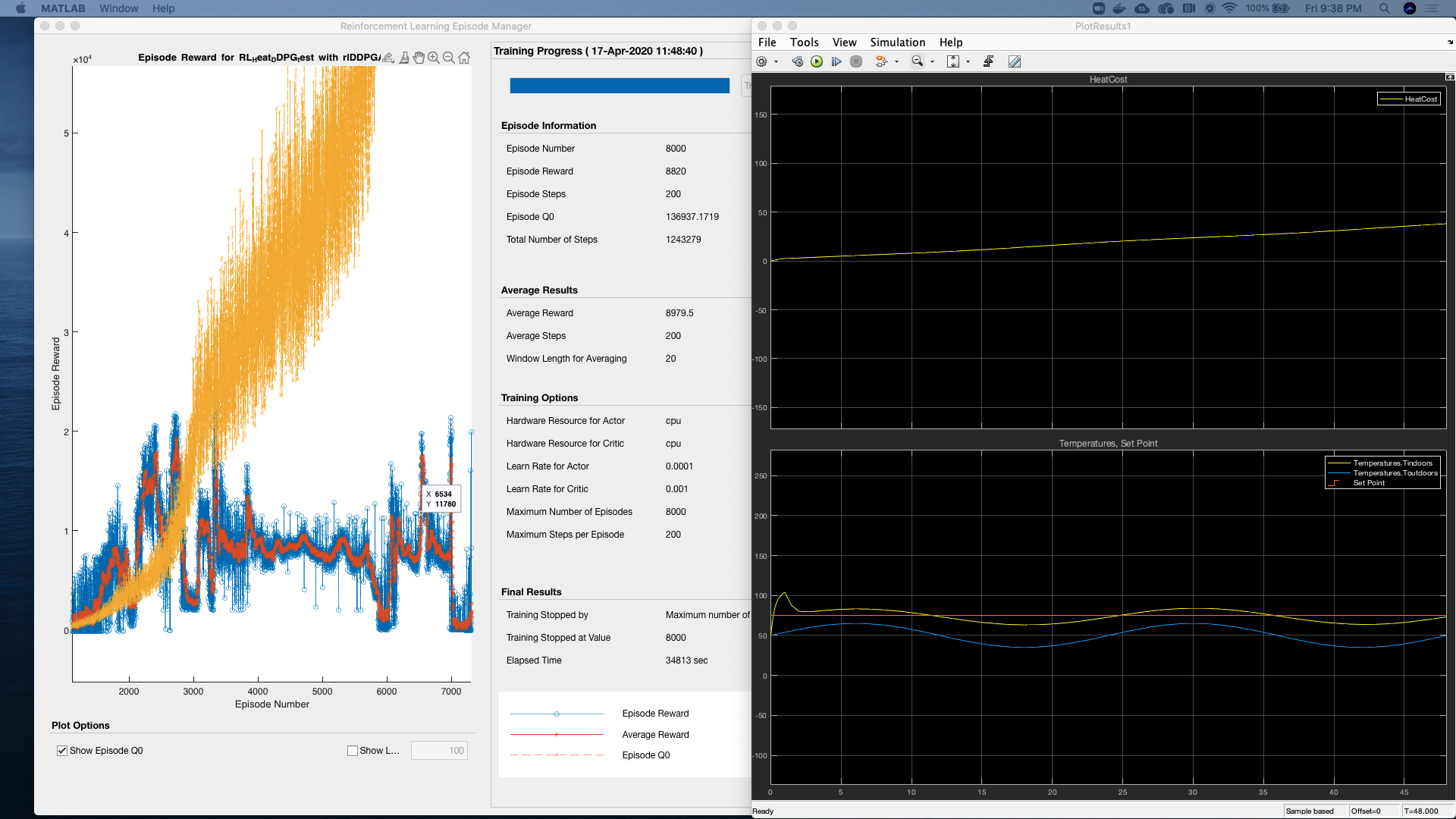Viewport: 1456px width, 819px height.
Task: Click the cursor measurements ruler icon
Action: pyautogui.click(x=1015, y=61)
